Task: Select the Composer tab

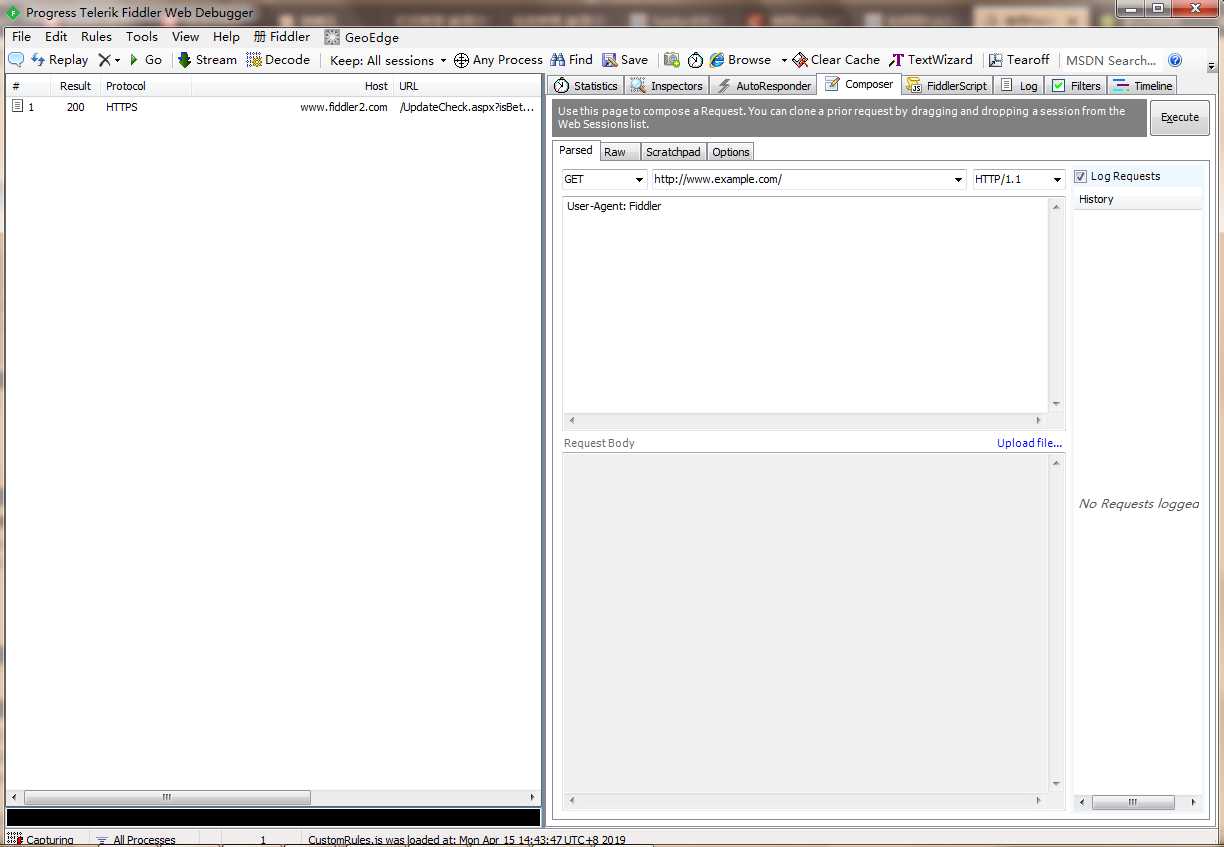Action: pyautogui.click(x=859, y=85)
